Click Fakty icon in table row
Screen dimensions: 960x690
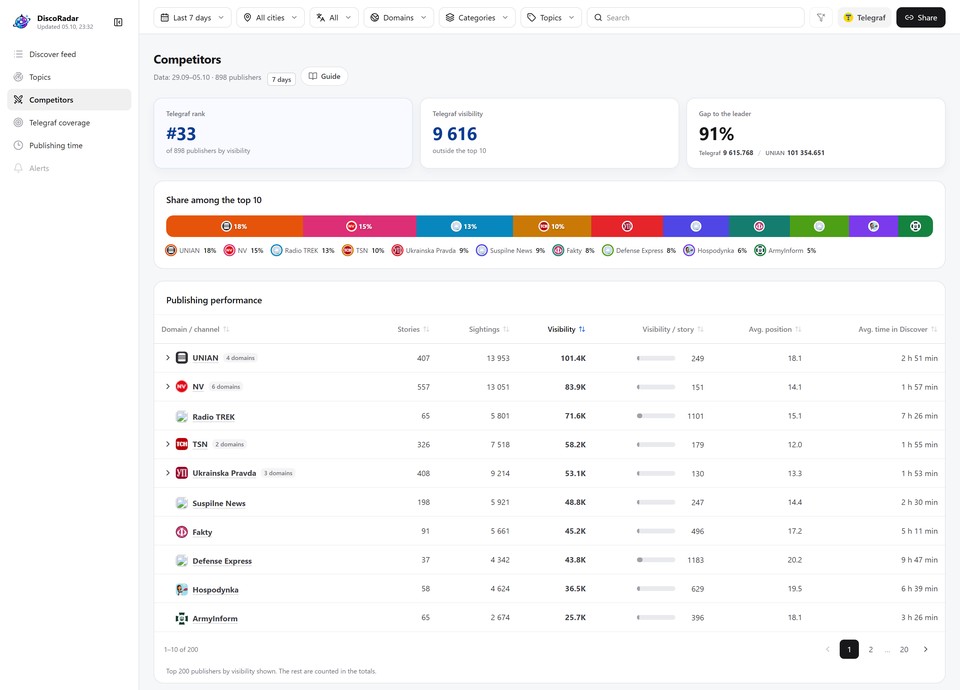tap(182, 532)
